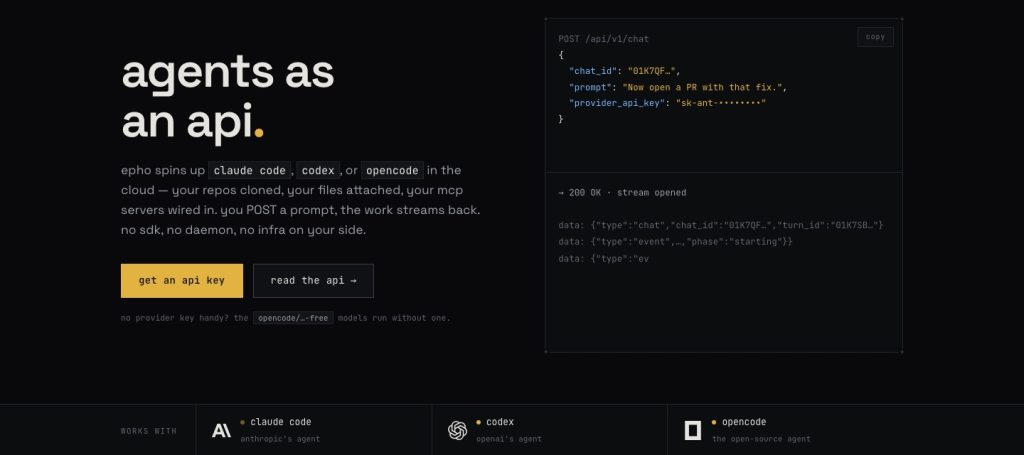Image resolution: width=1024 pixels, height=455 pixels.
Task: Open the 'read the api →' link
Action: pos(313,281)
